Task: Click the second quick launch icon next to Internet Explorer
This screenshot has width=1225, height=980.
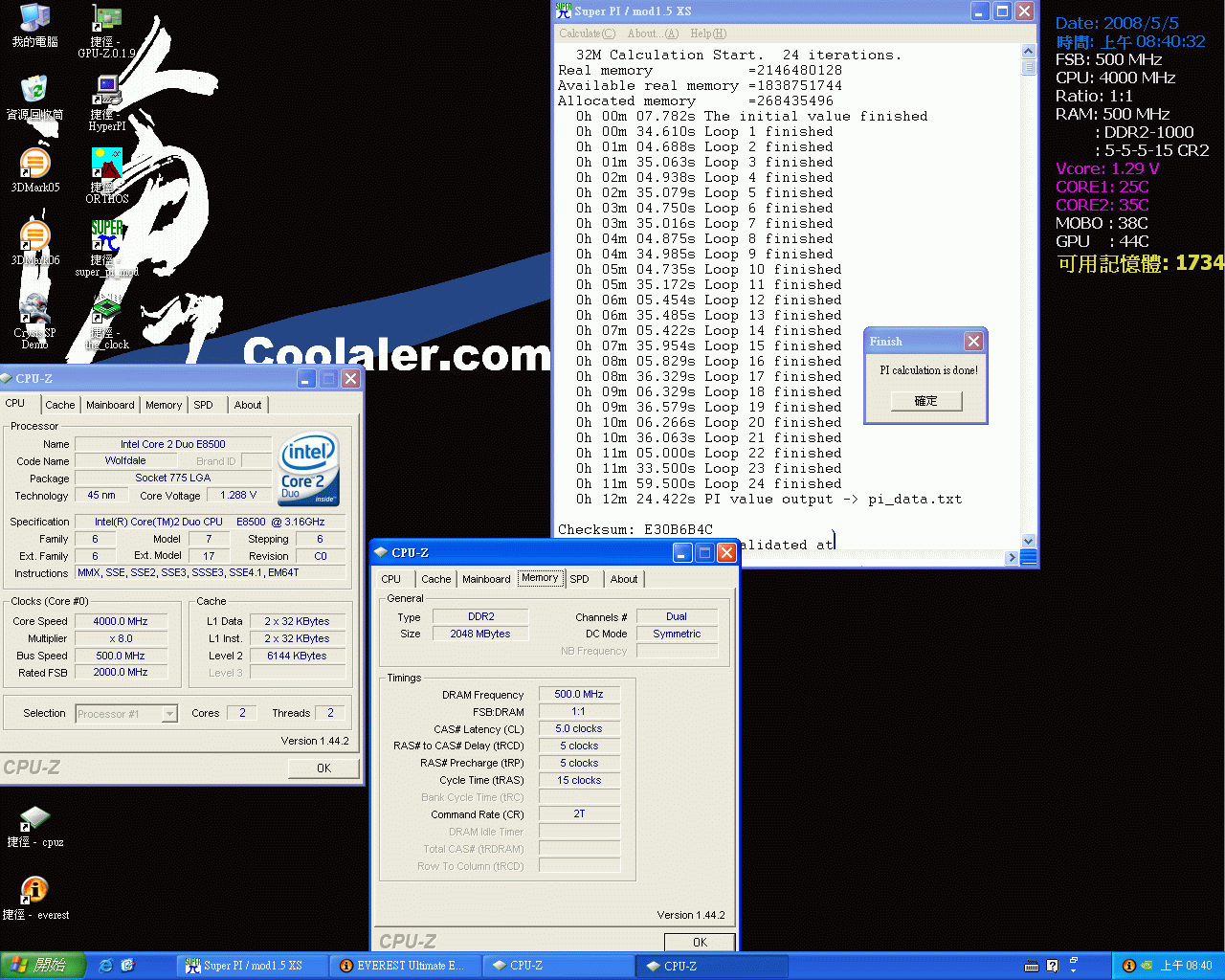Action: 127,966
